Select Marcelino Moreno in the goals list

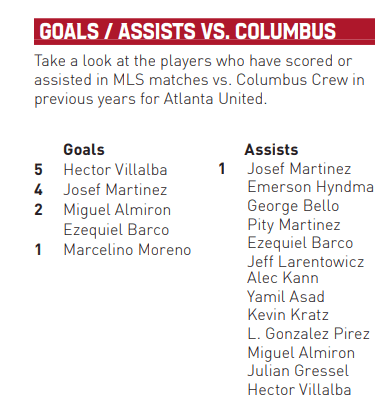pos(127,250)
